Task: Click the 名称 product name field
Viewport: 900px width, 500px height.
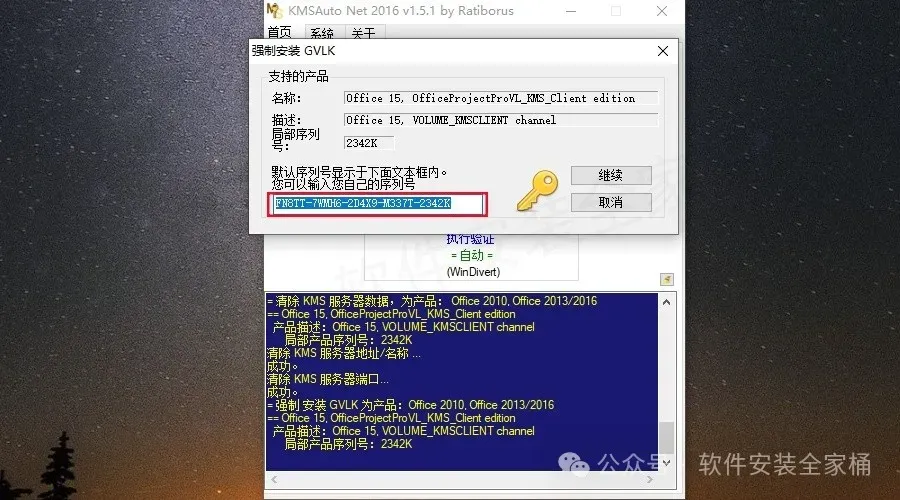Action: (501, 98)
